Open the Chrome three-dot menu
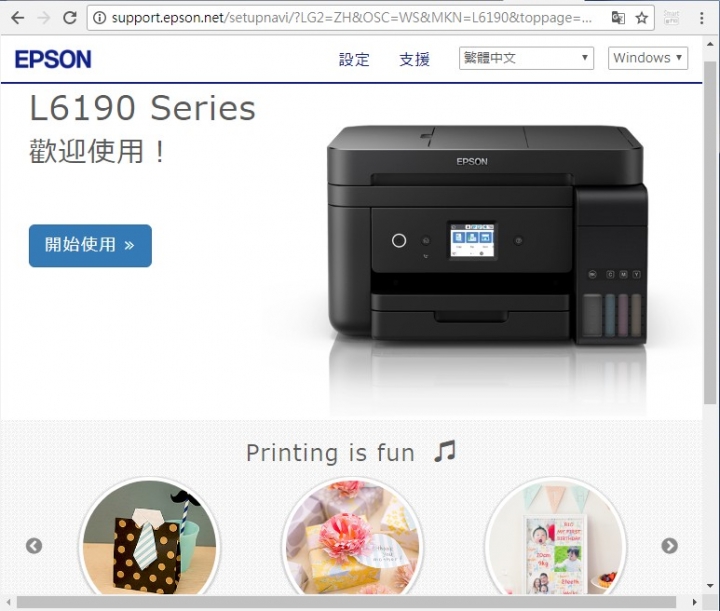720x611 pixels. 701,18
